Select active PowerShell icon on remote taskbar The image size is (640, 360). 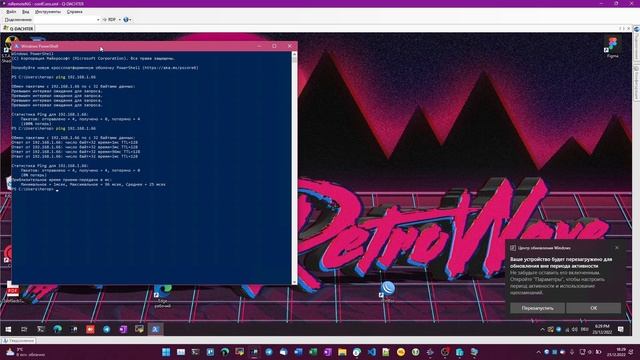click(156, 329)
